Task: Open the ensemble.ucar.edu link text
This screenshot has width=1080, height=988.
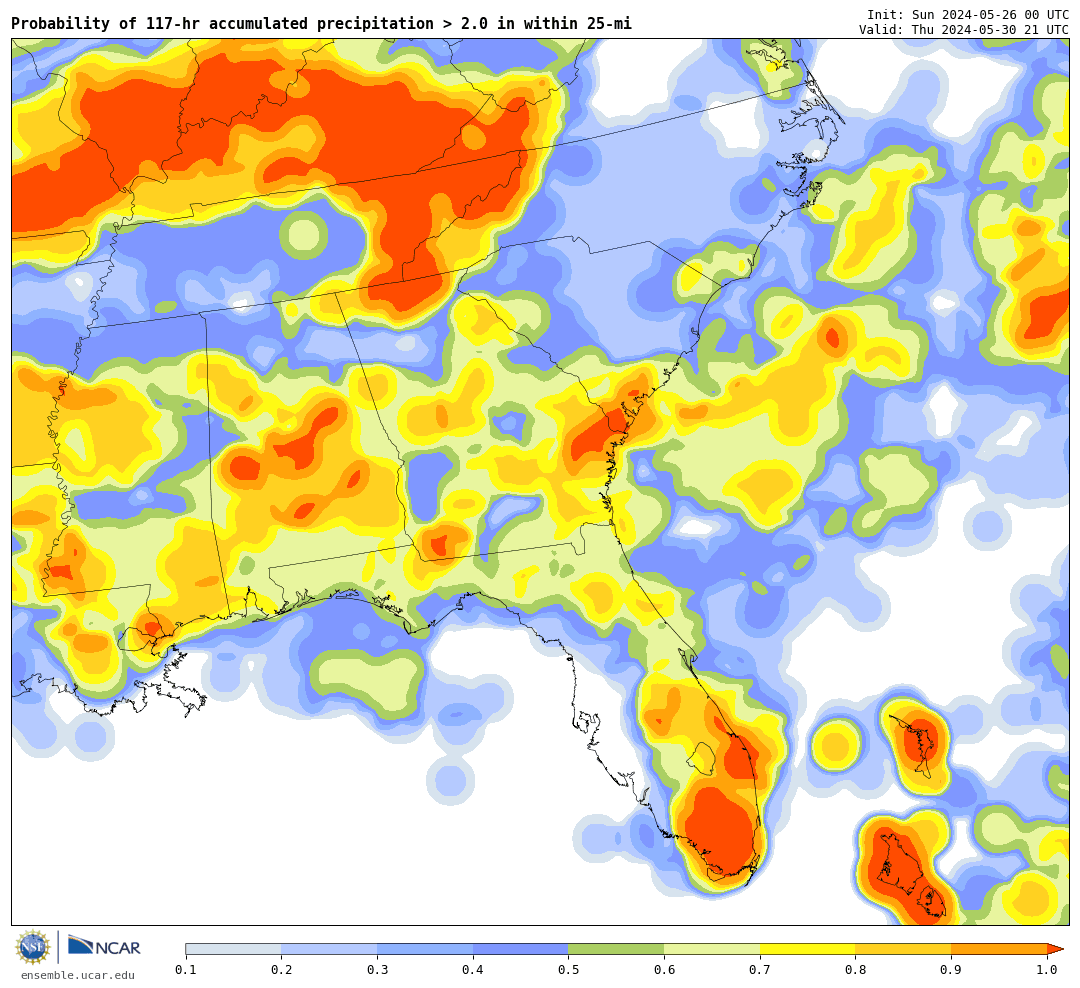Action: pyautogui.click(x=78, y=975)
